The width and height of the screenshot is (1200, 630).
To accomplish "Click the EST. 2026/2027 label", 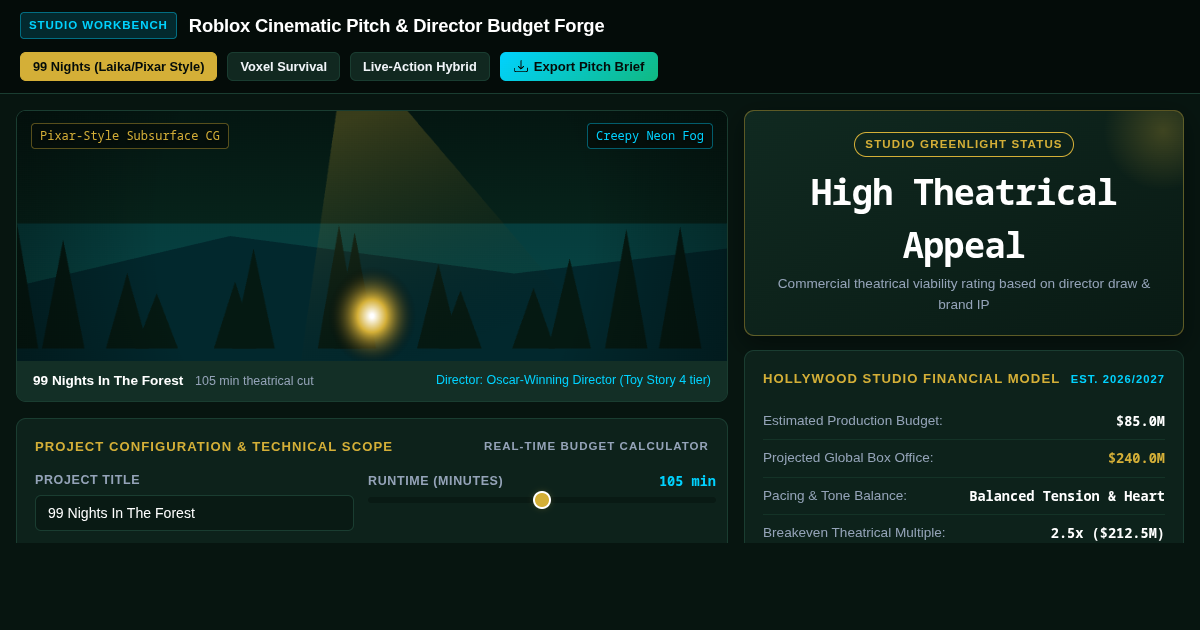I will tap(1118, 379).
